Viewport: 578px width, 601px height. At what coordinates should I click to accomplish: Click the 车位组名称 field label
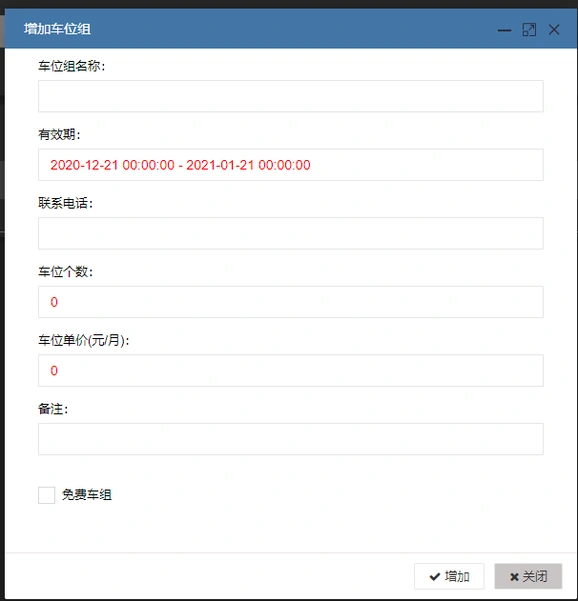71,66
